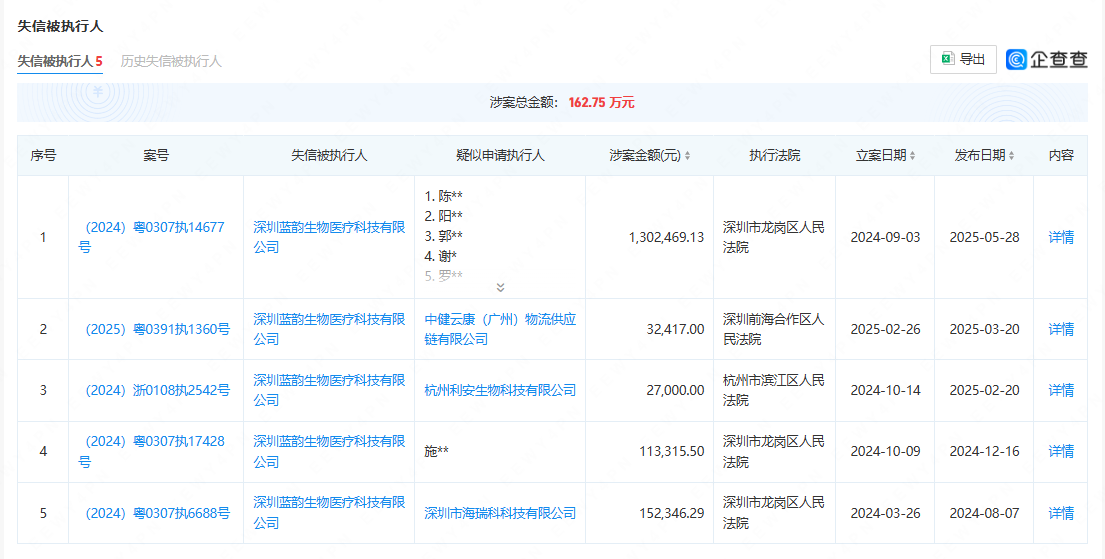This screenshot has height=559, width=1105.
Task: Click filing date 2024-10-09
Action: 885,452
